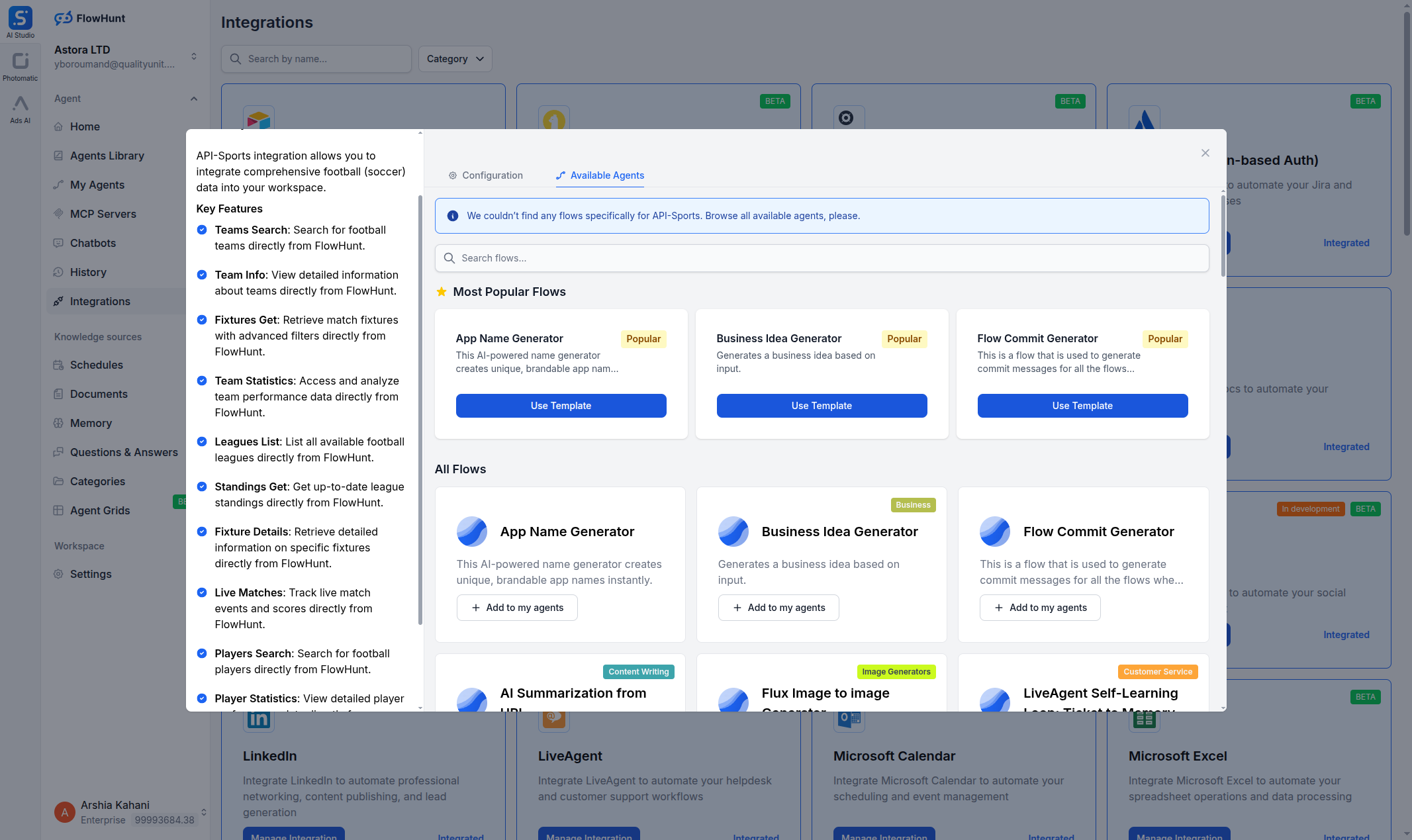The image size is (1412, 840).
Task: Open the Documents section
Action: pyautogui.click(x=99, y=394)
